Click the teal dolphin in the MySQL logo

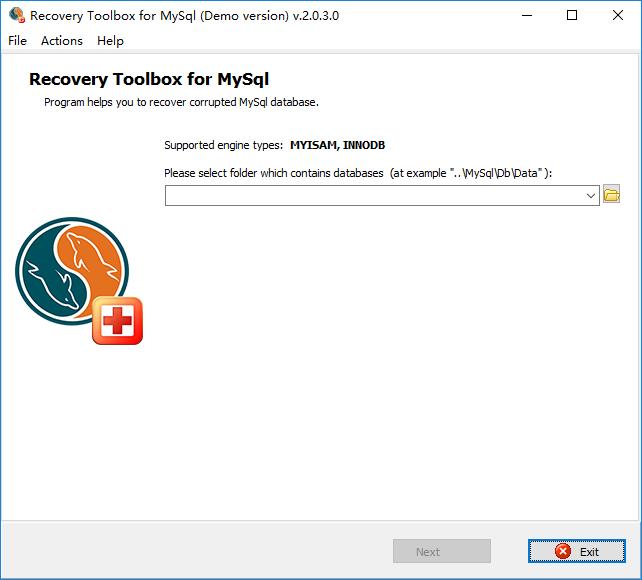coord(53,285)
